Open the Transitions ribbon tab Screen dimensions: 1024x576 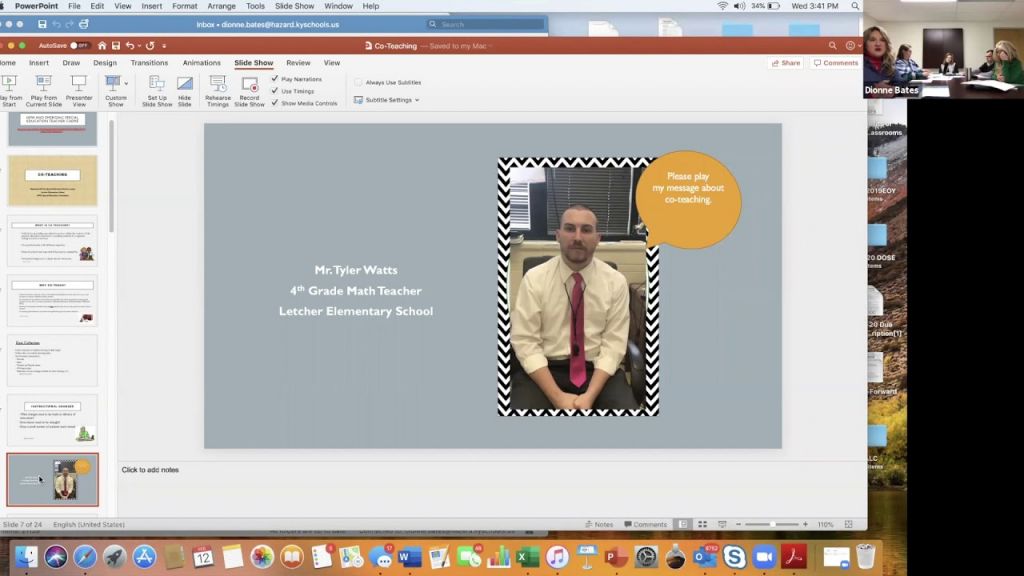[x=149, y=63]
